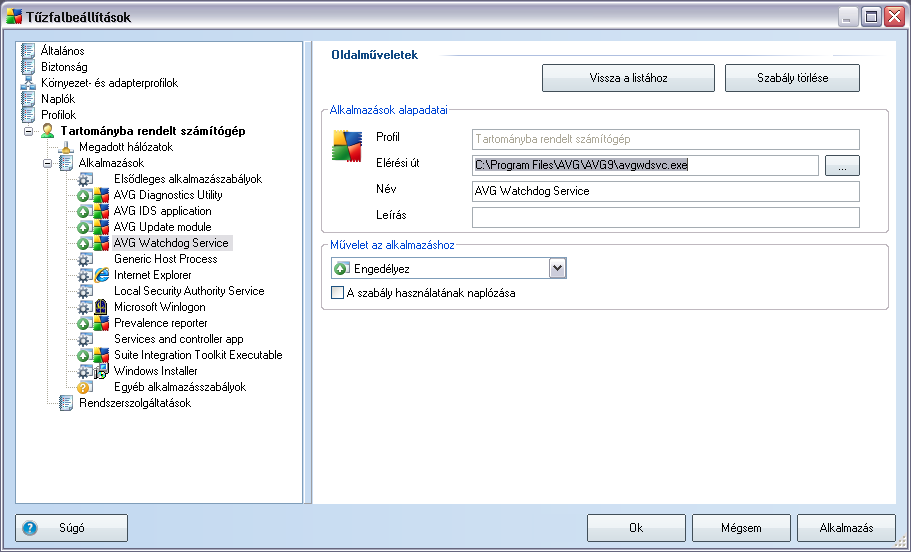Screen dimensions: 911x552
Task: Click the Név input field
Action: coord(665,191)
